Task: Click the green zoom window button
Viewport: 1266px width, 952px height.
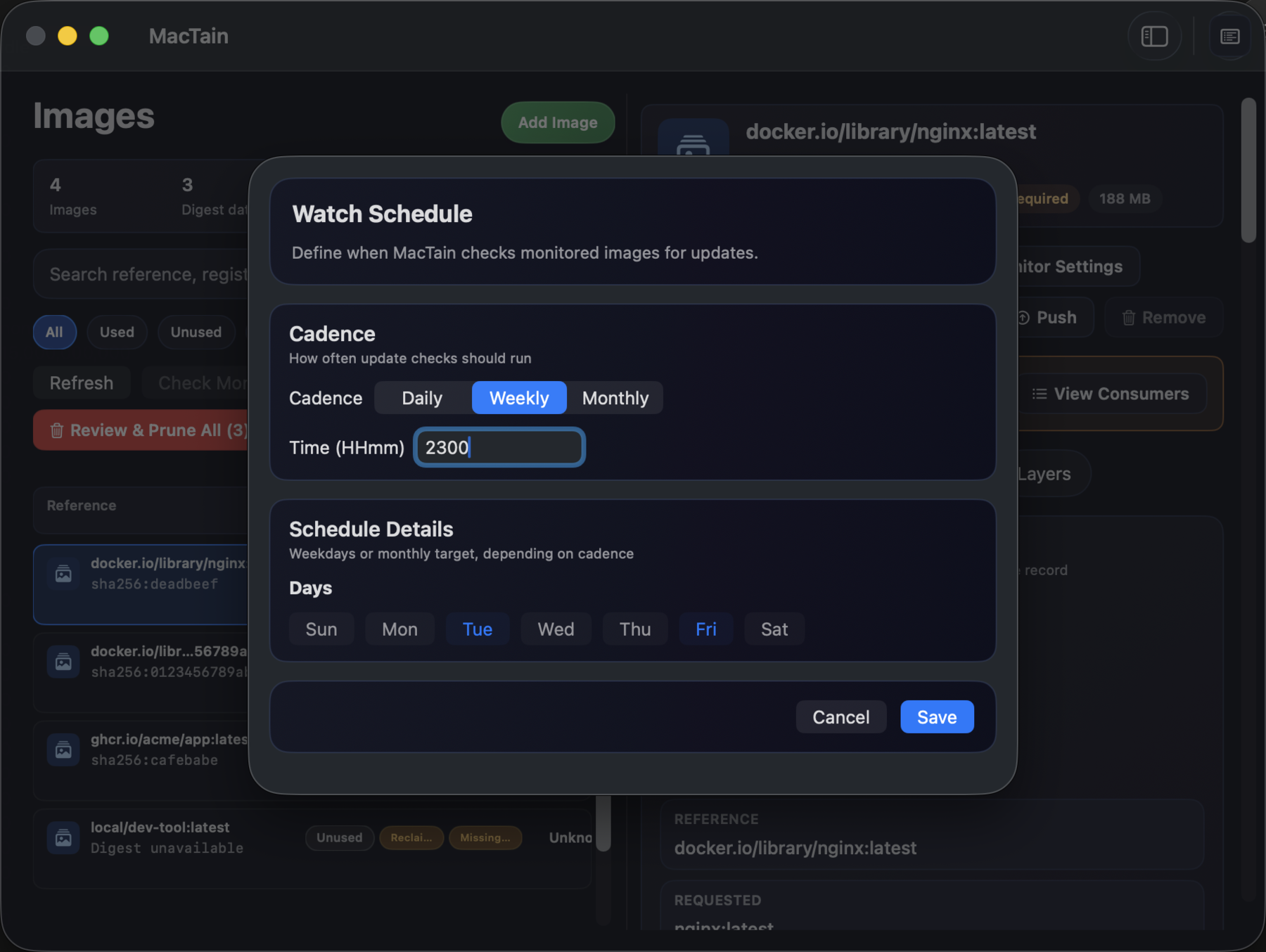Action: pos(99,36)
